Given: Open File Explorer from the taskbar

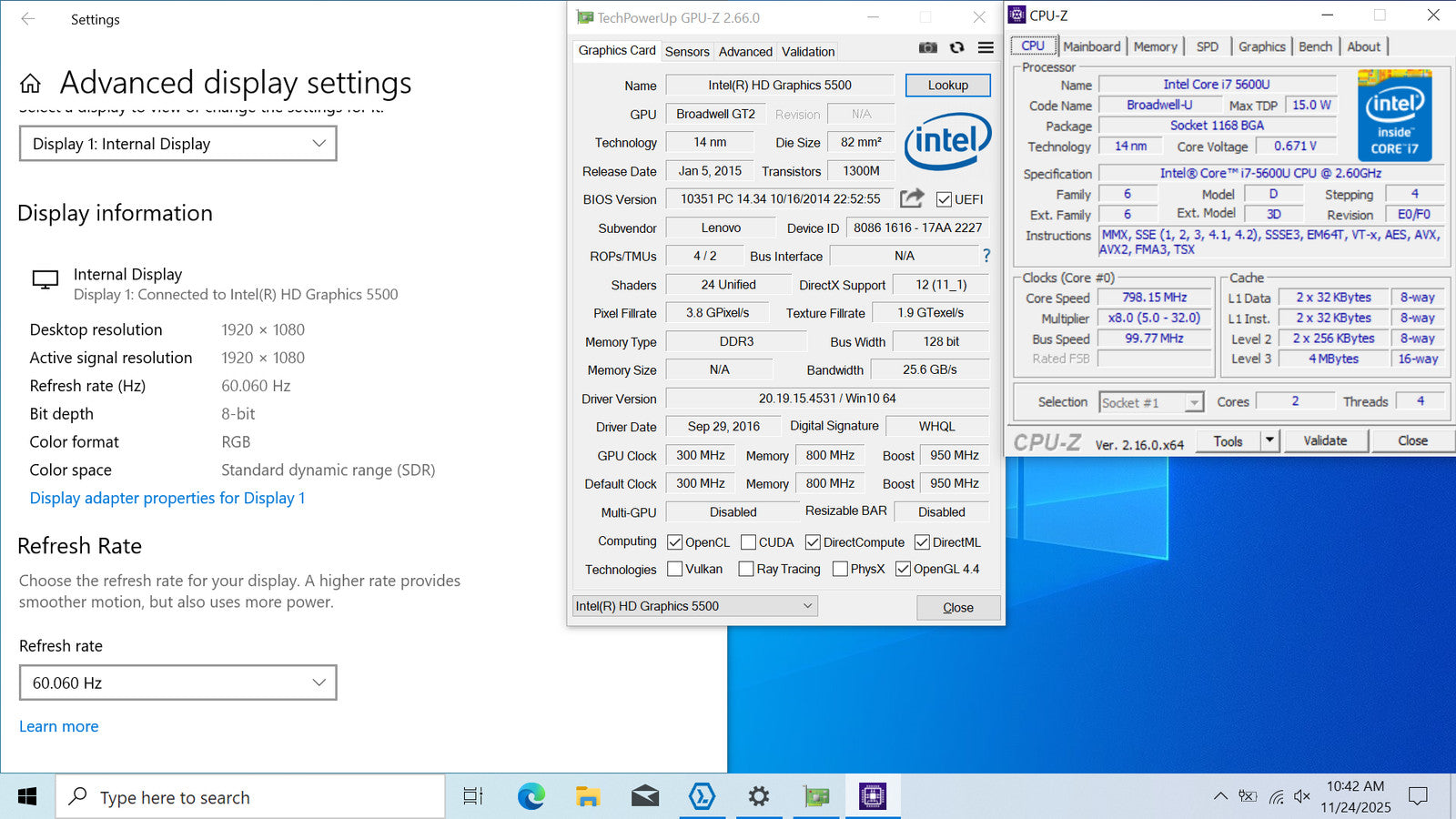Looking at the screenshot, I should (588, 797).
